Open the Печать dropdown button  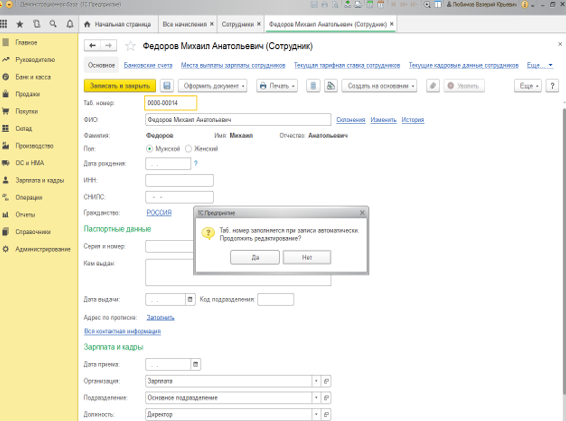point(277,86)
